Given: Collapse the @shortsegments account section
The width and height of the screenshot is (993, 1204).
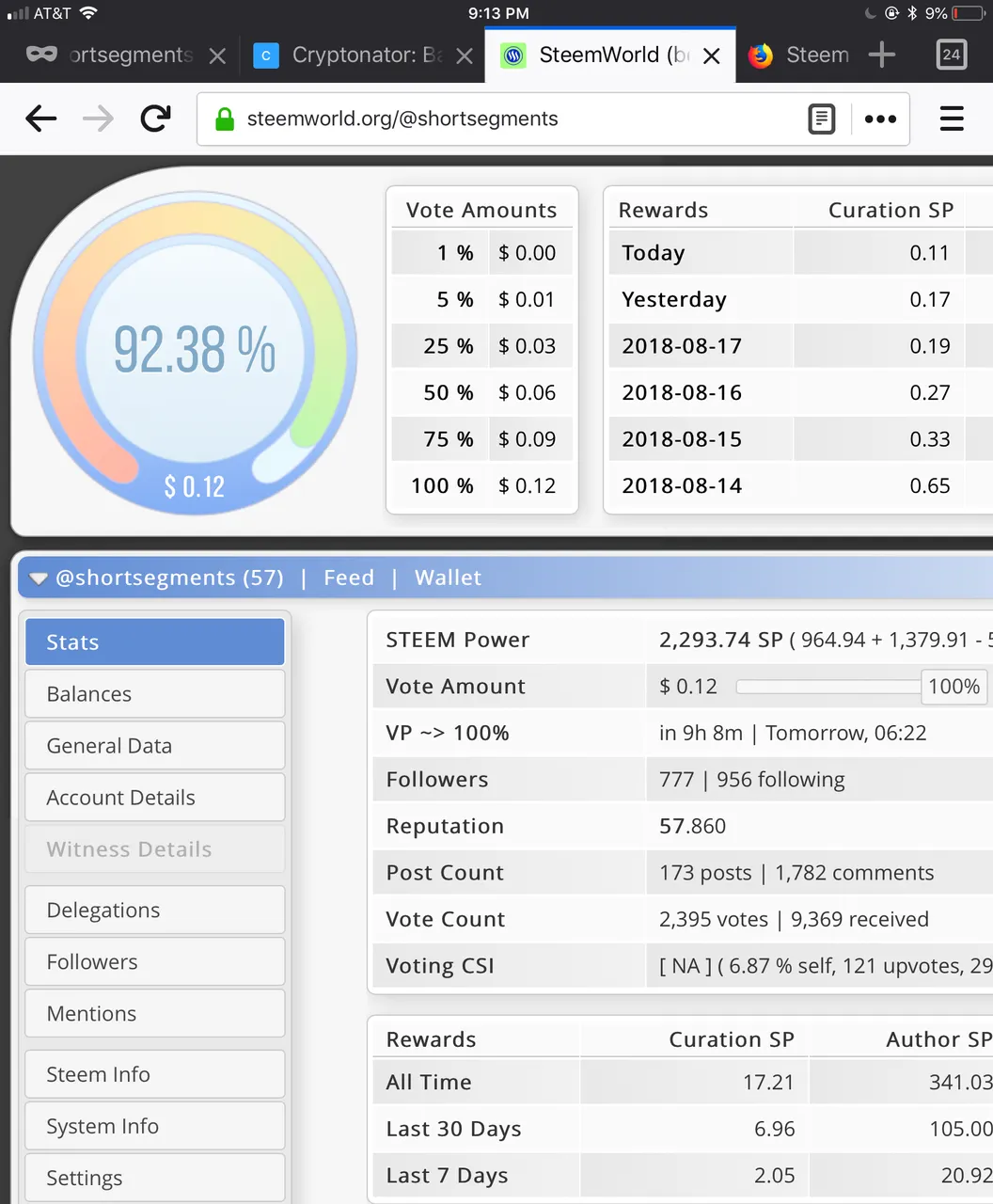Looking at the screenshot, I should pos(39,578).
